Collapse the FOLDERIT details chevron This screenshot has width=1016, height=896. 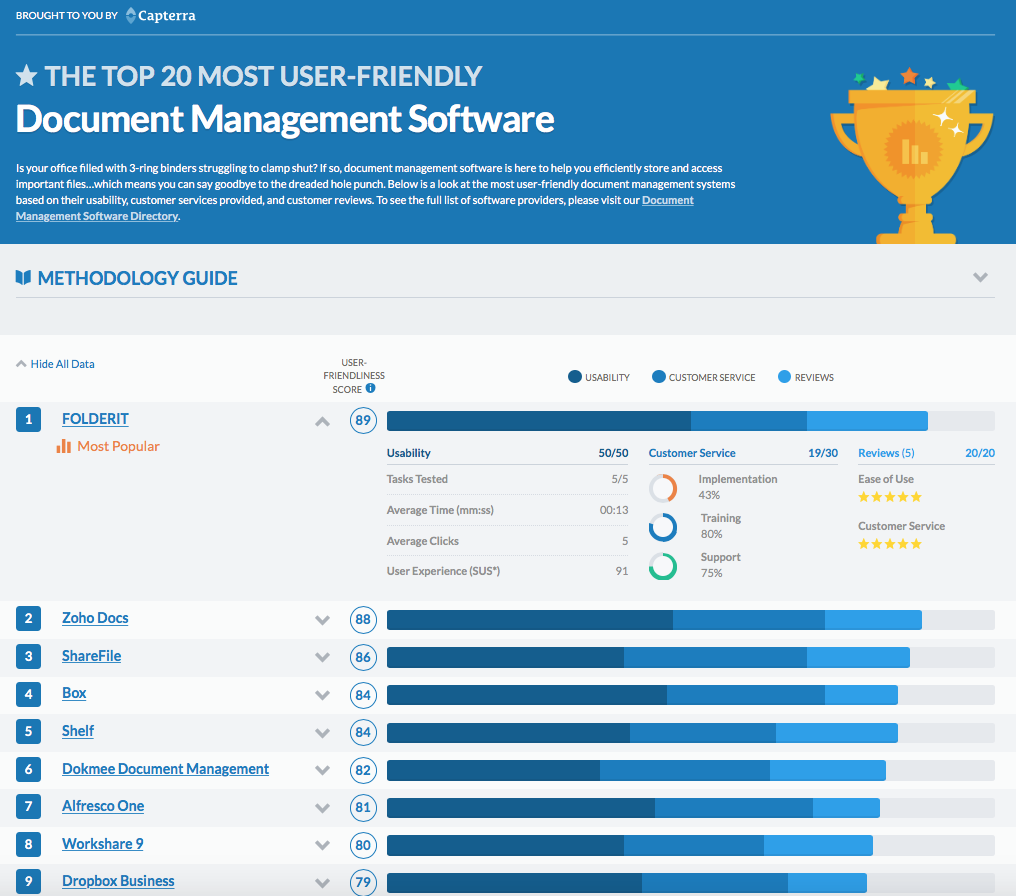323,422
